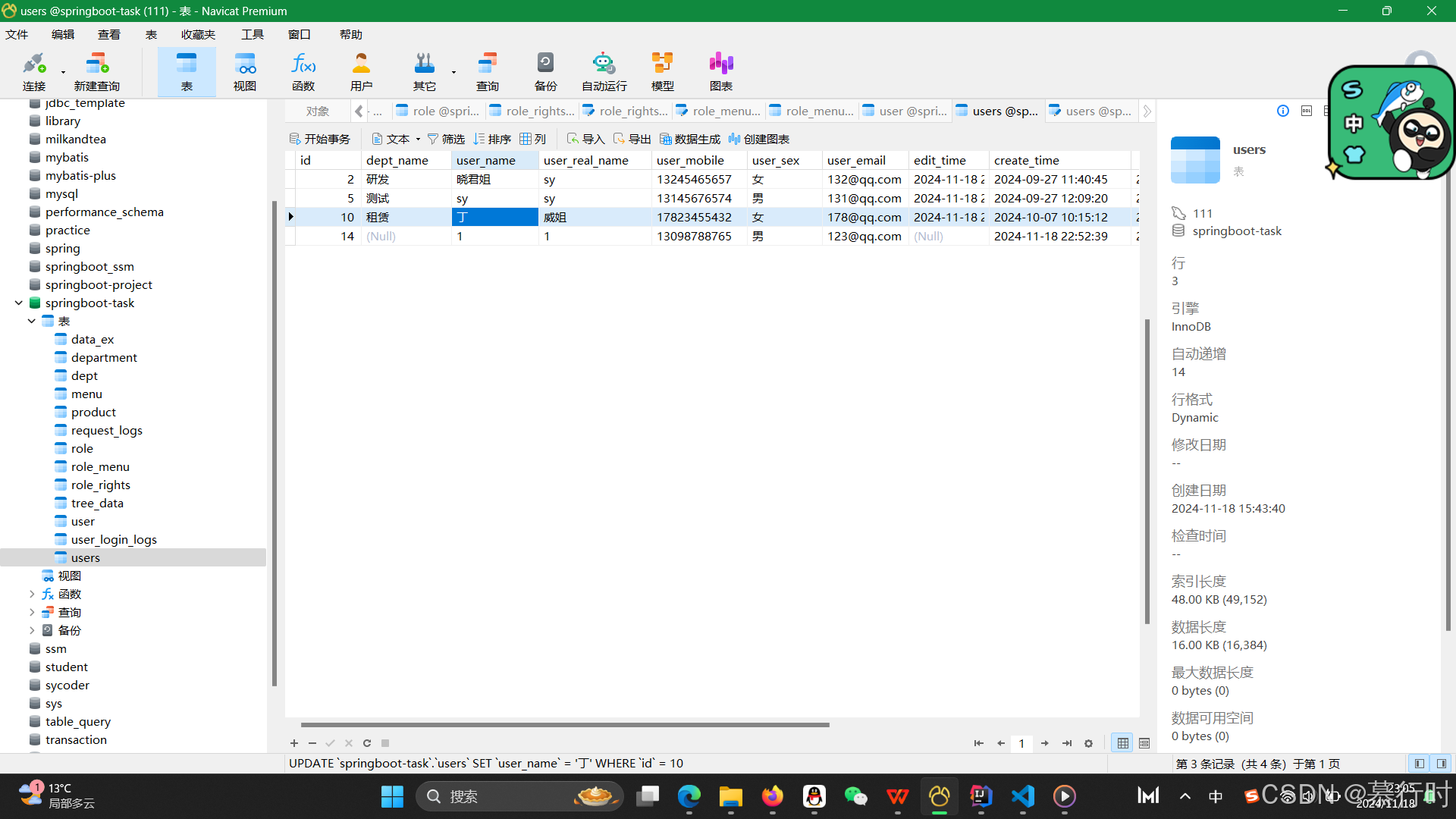Click the add record plus icon

pyautogui.click(x=294, y=743)
